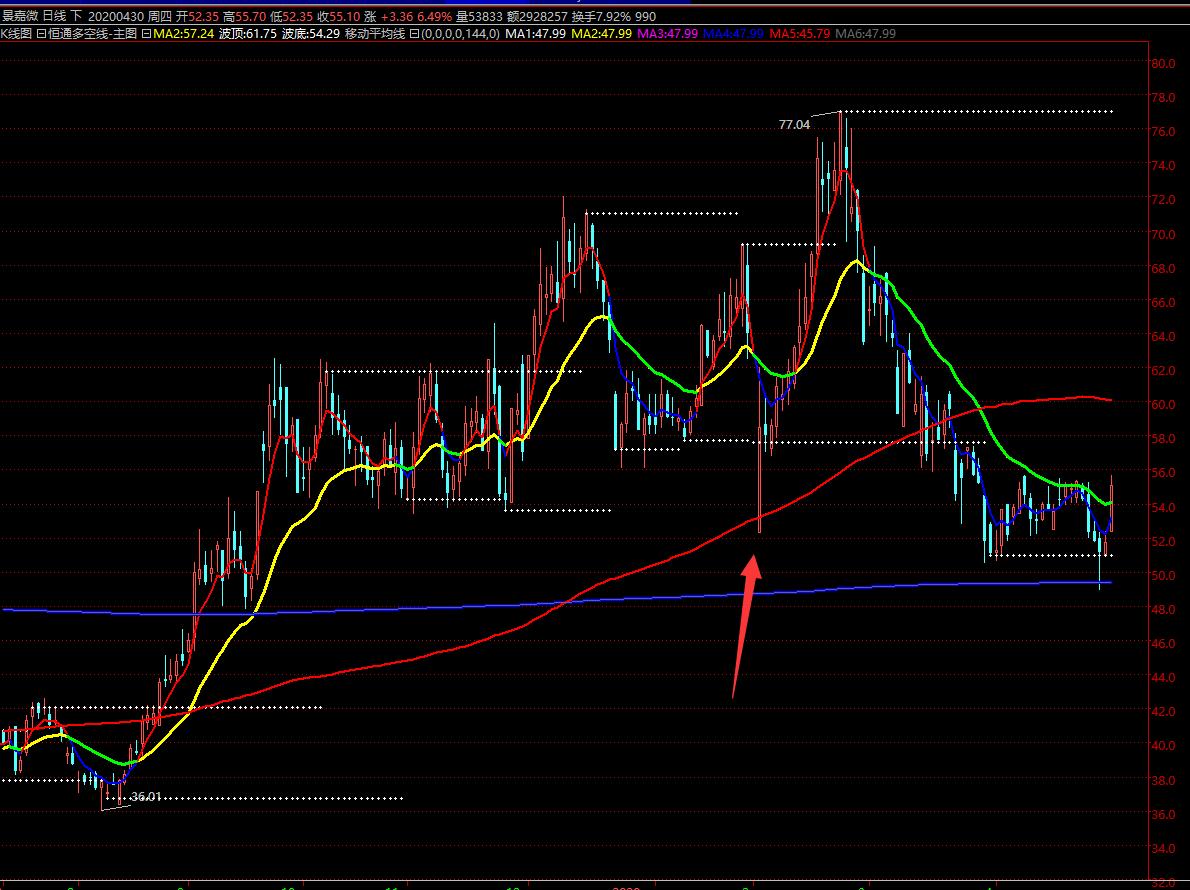Click the 77.04 high price marker
The image size is (1190, 890).
[x=793, y=125]
